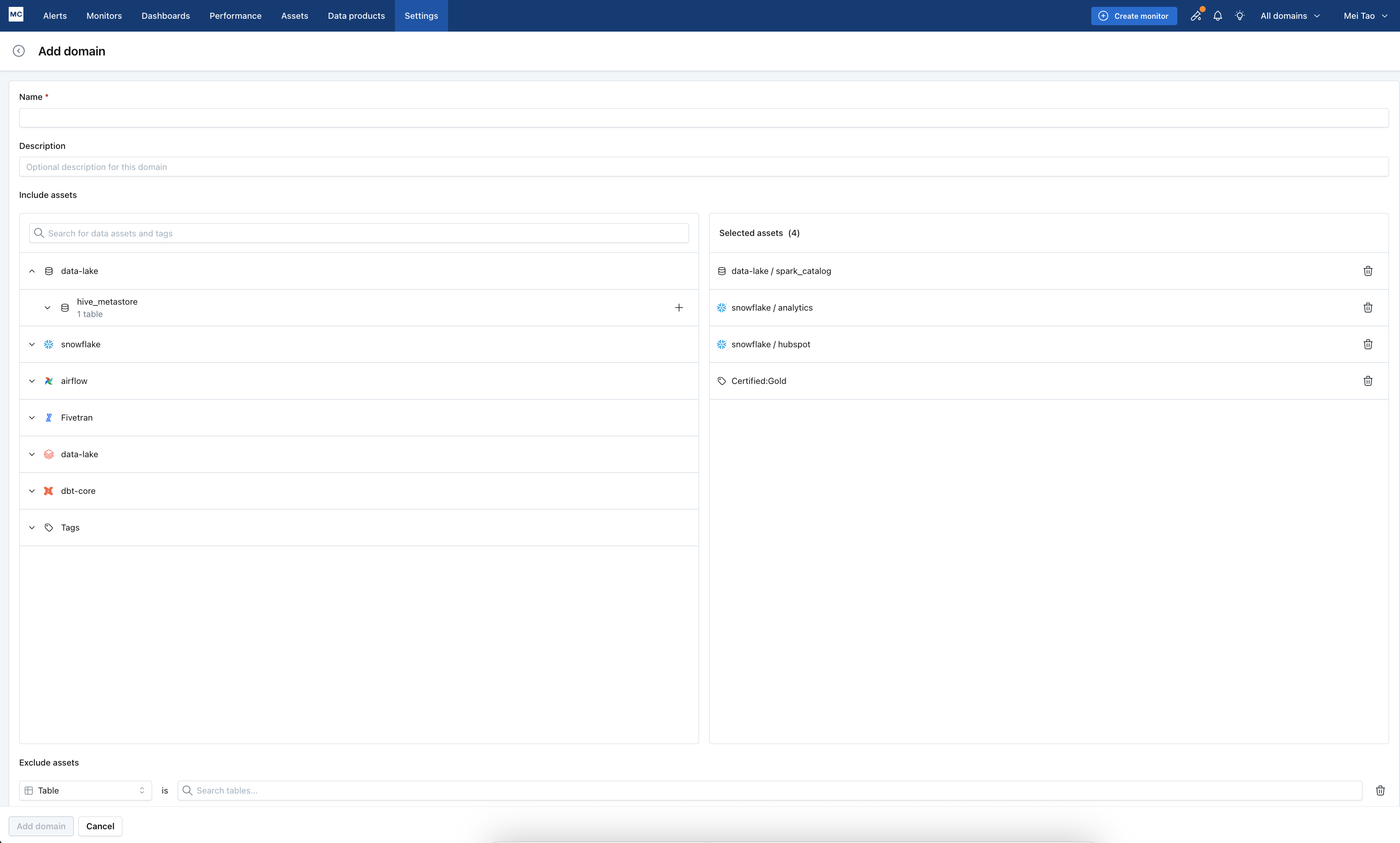
Task: Click the Add domain submit button
Action: point(41,826)
